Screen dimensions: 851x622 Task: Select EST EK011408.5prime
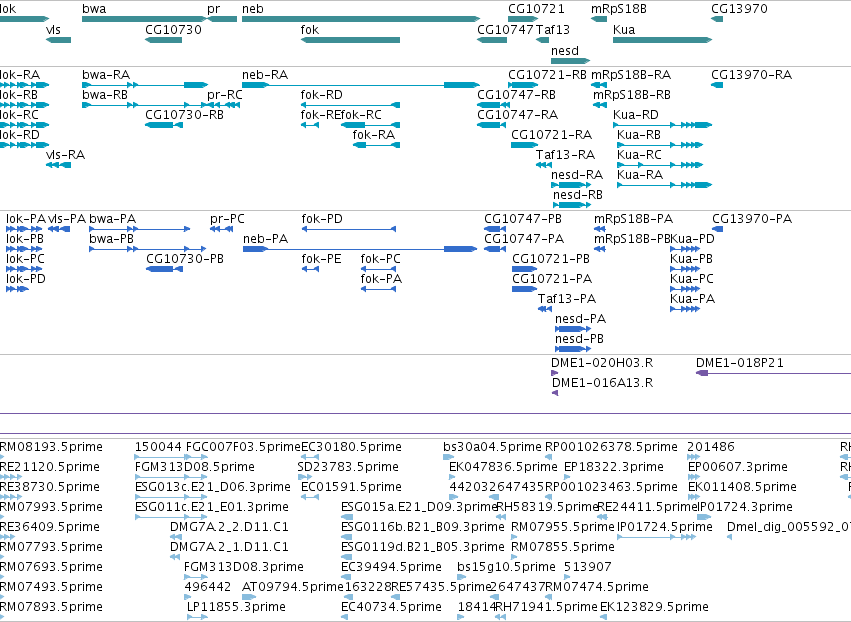(x=742, y=487)
